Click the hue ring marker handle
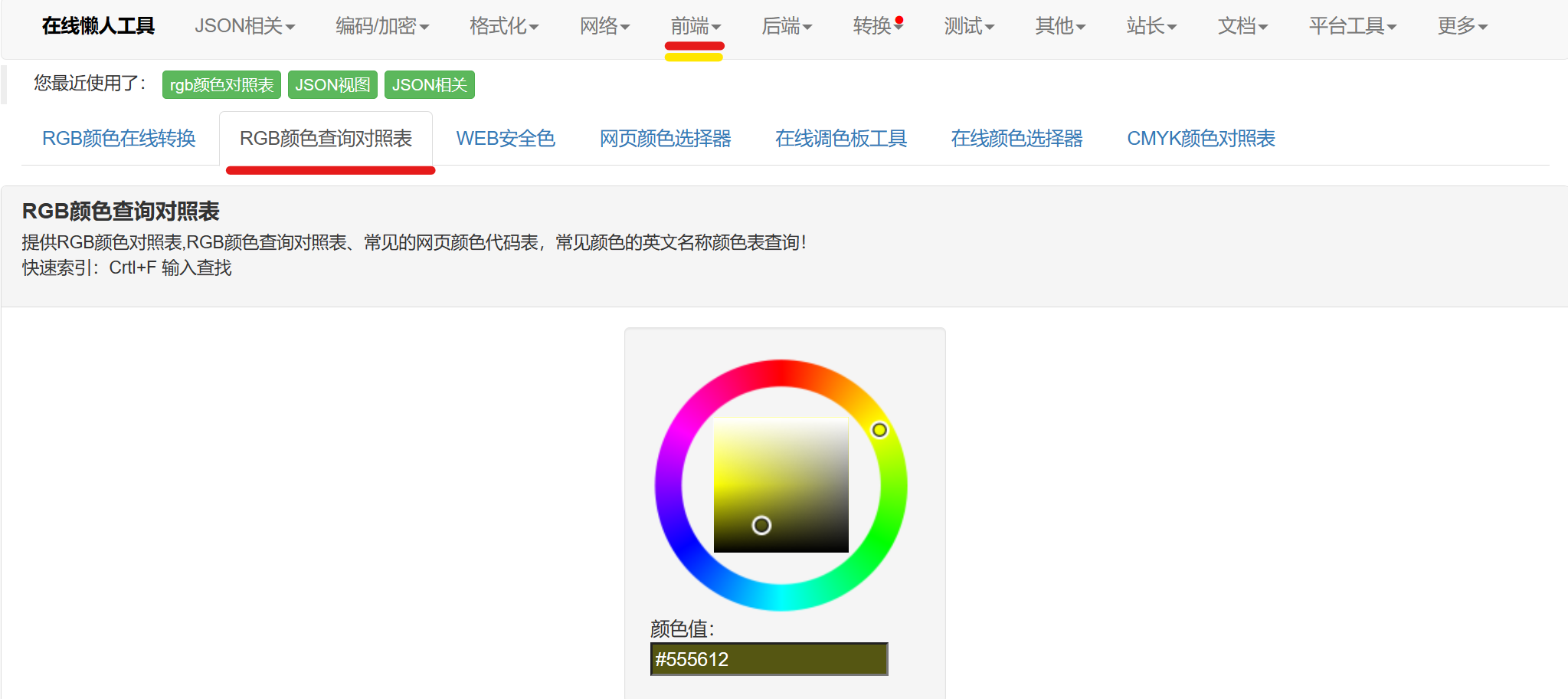Screen dimensions: 1568x699 (x=879, y=430)
